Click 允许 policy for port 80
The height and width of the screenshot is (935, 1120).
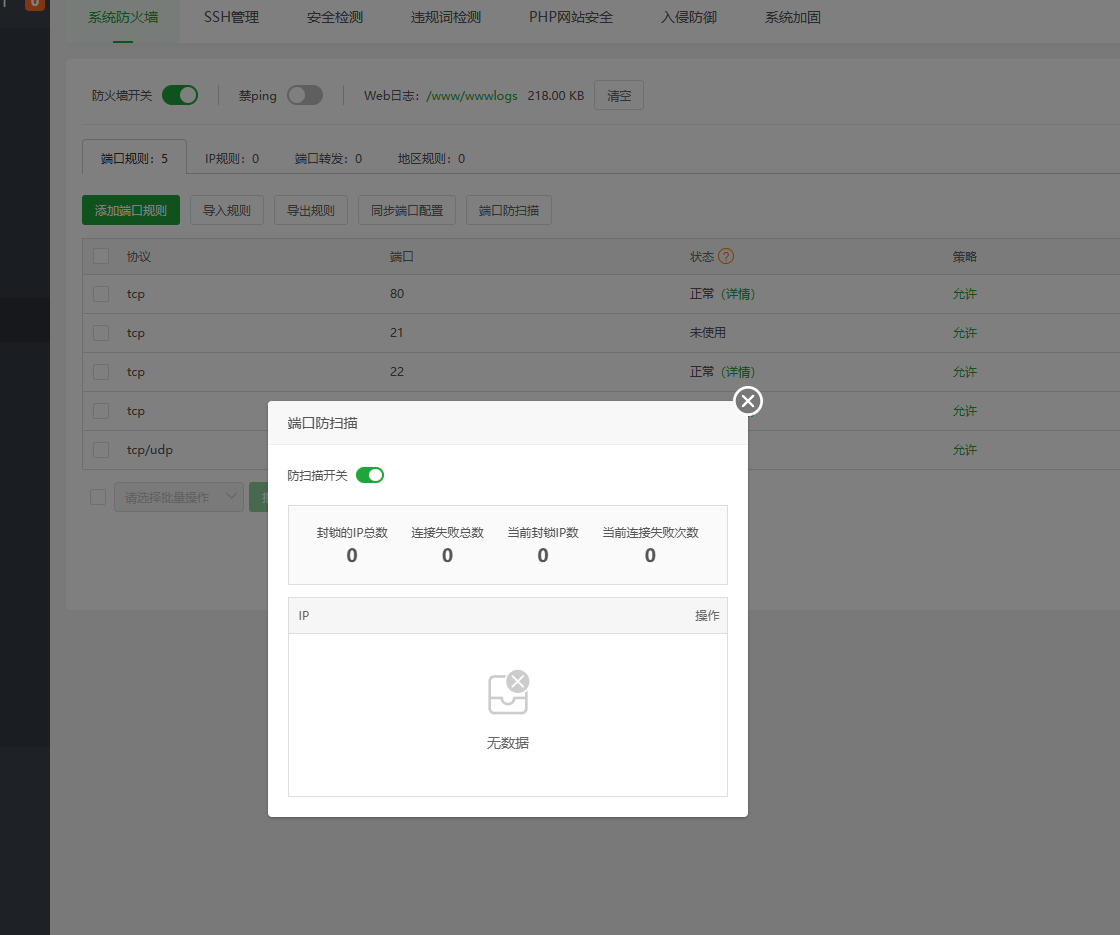pyautogui.click(x=964, y=294)
